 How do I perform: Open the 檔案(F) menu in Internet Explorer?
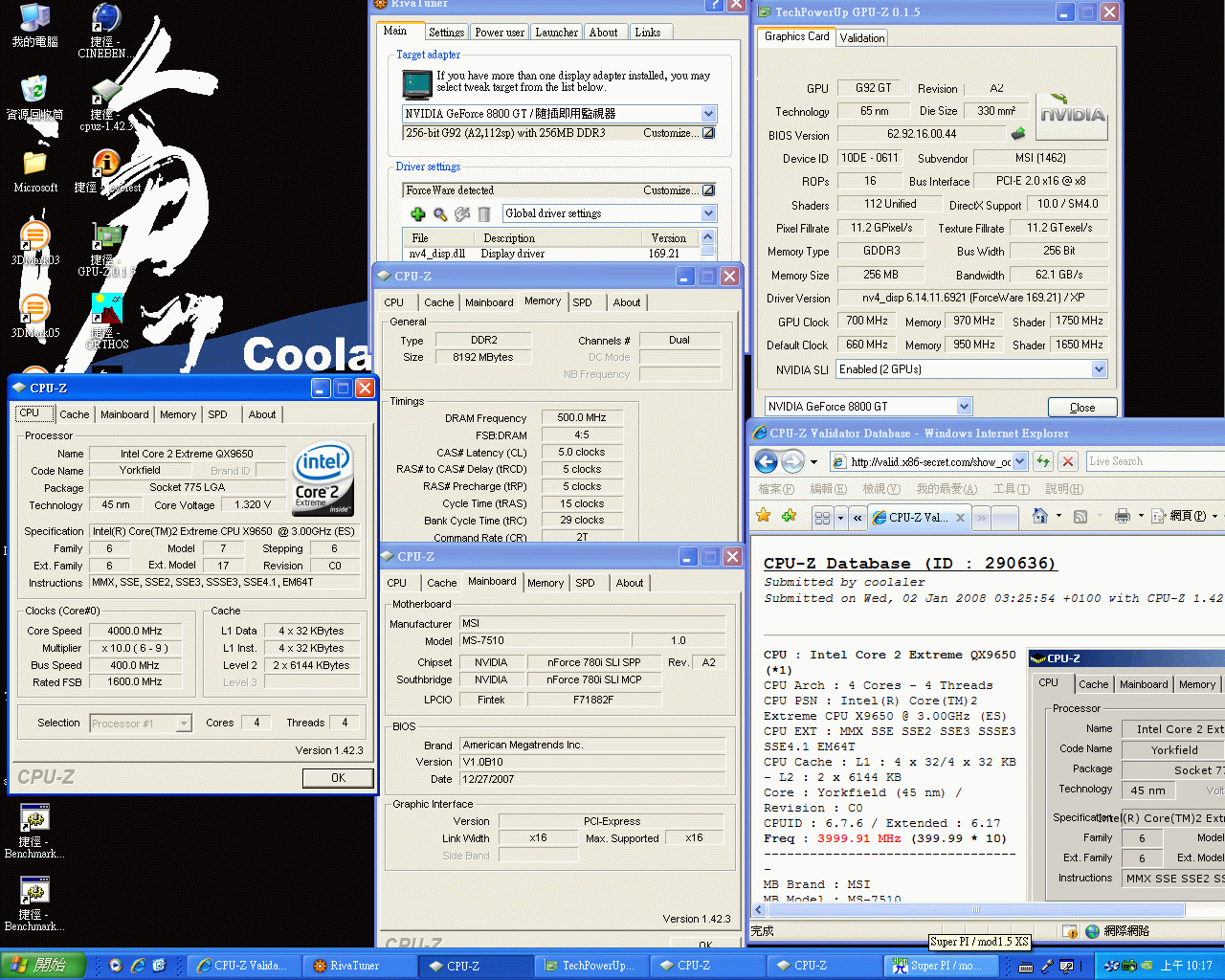click(776, 489)
